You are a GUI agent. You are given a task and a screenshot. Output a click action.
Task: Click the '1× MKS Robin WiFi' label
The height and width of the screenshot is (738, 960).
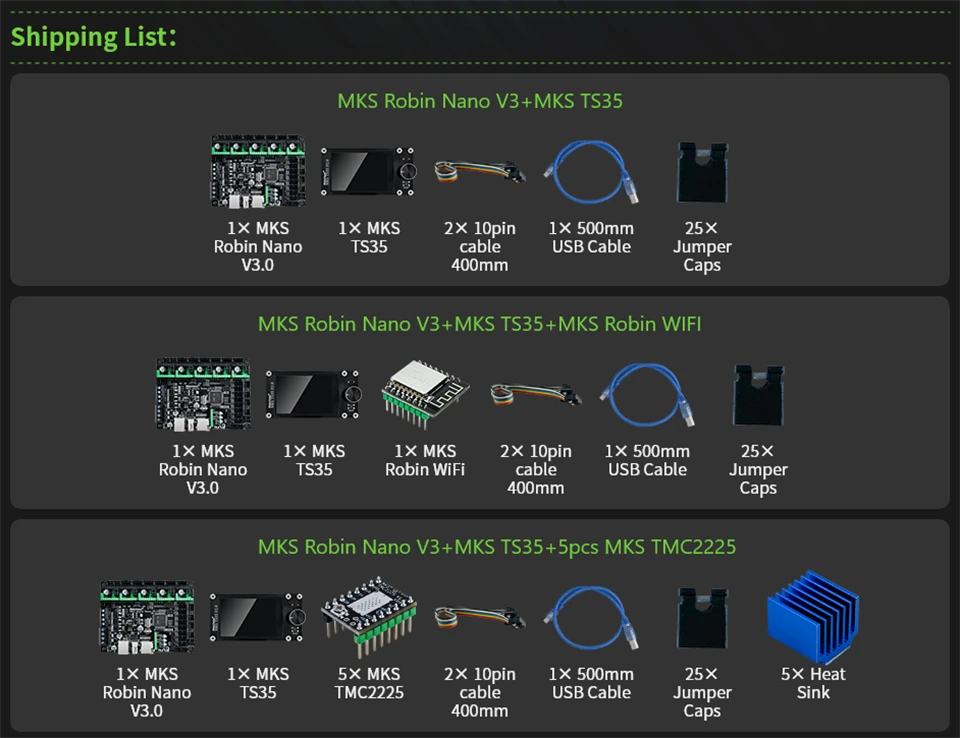click(425, 460)
